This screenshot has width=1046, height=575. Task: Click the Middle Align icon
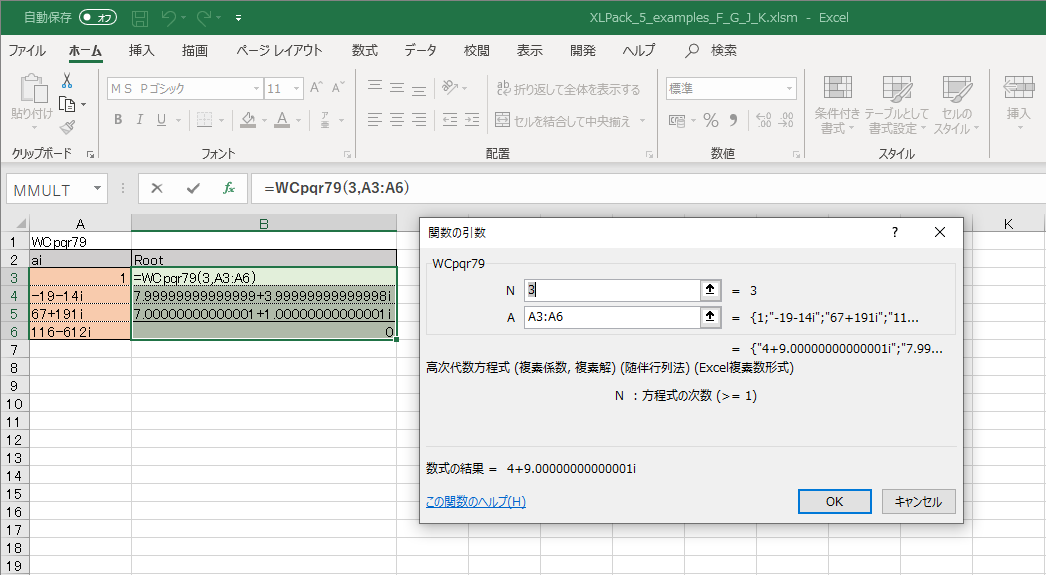[x=397, y=87]
